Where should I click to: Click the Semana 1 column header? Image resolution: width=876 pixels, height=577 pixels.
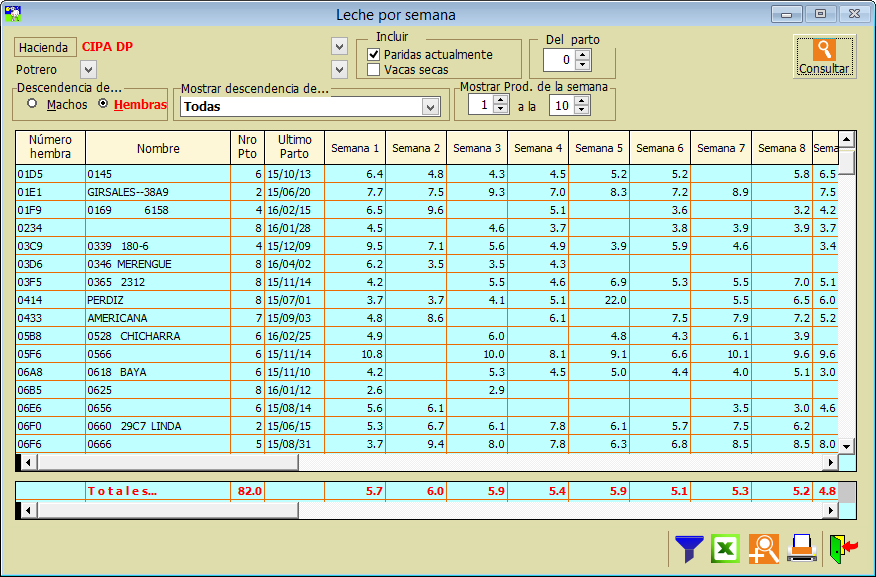pyautogui.click(x=355, y=148)
